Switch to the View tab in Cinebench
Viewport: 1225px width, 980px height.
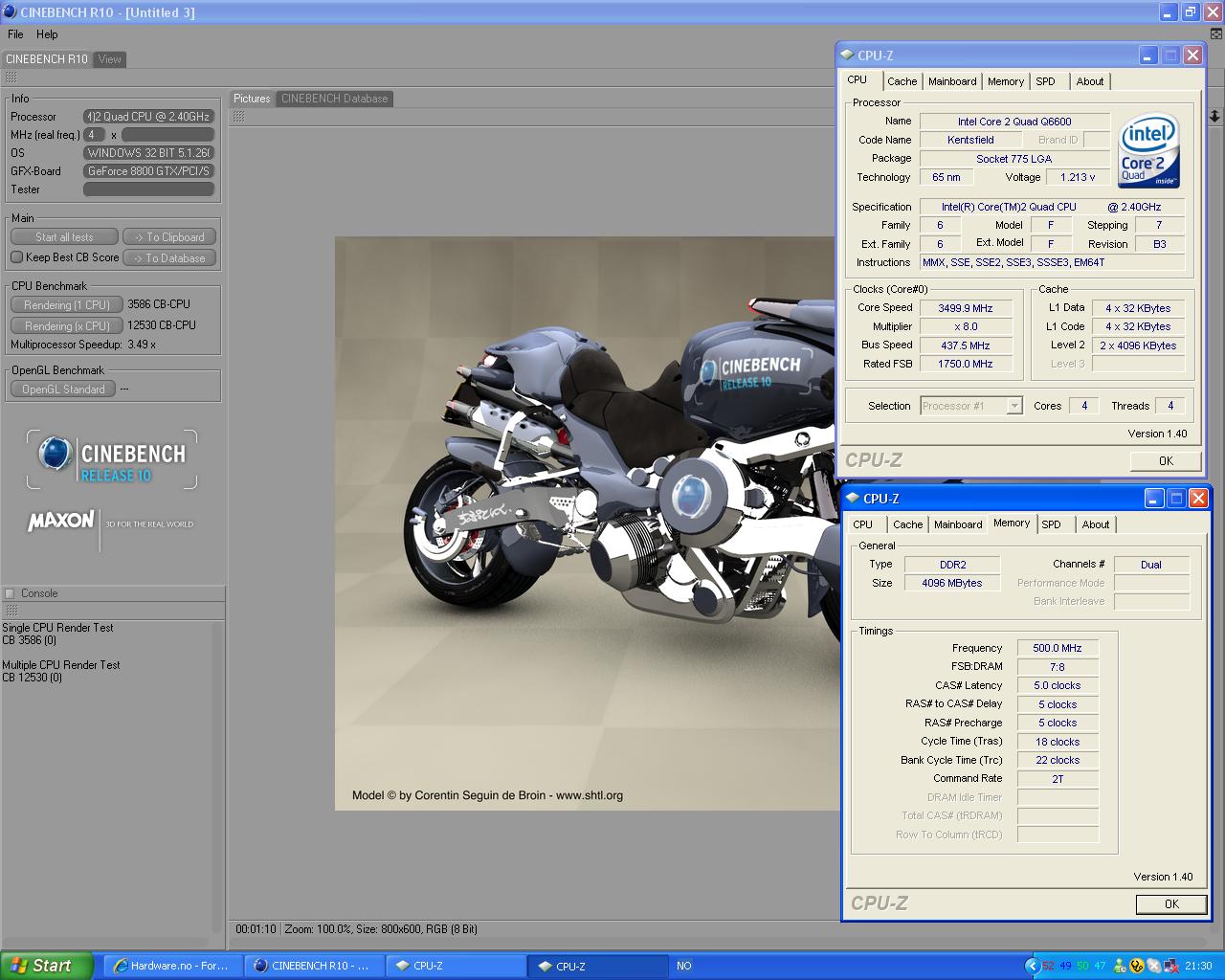tap(110, 59)
